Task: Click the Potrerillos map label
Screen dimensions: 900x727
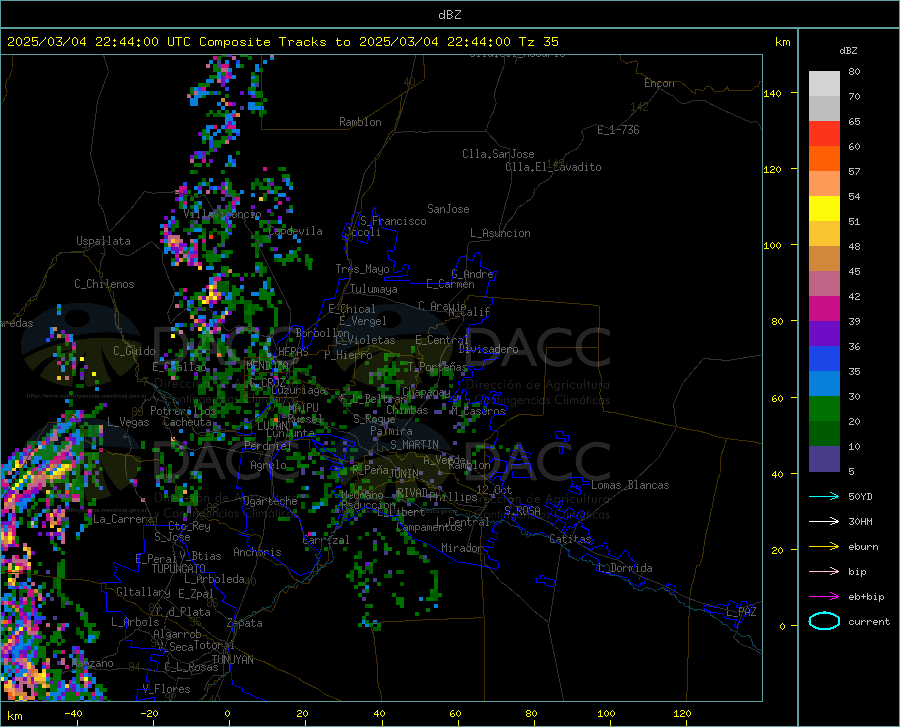Action: click(x=183, y=411)
